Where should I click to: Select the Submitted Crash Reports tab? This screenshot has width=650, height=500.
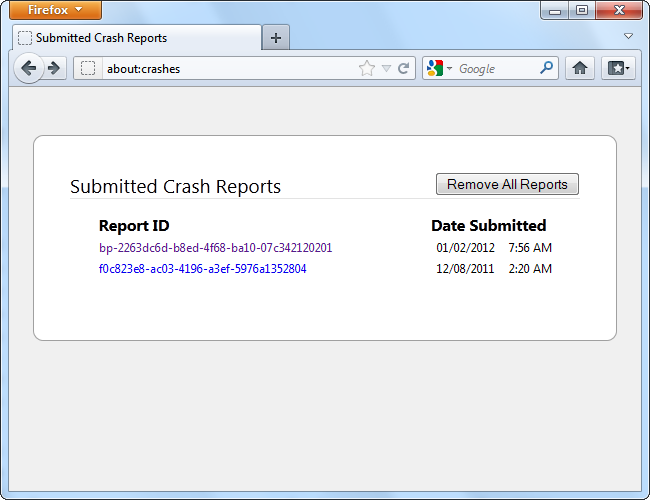[x=137, y=38]
